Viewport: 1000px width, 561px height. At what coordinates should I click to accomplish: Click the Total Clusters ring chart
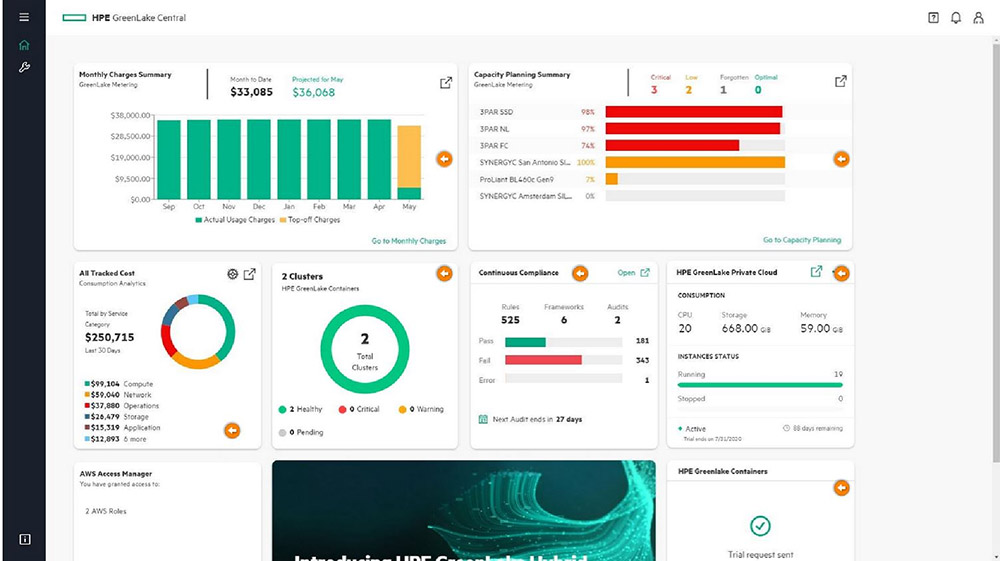pos(364,349)
